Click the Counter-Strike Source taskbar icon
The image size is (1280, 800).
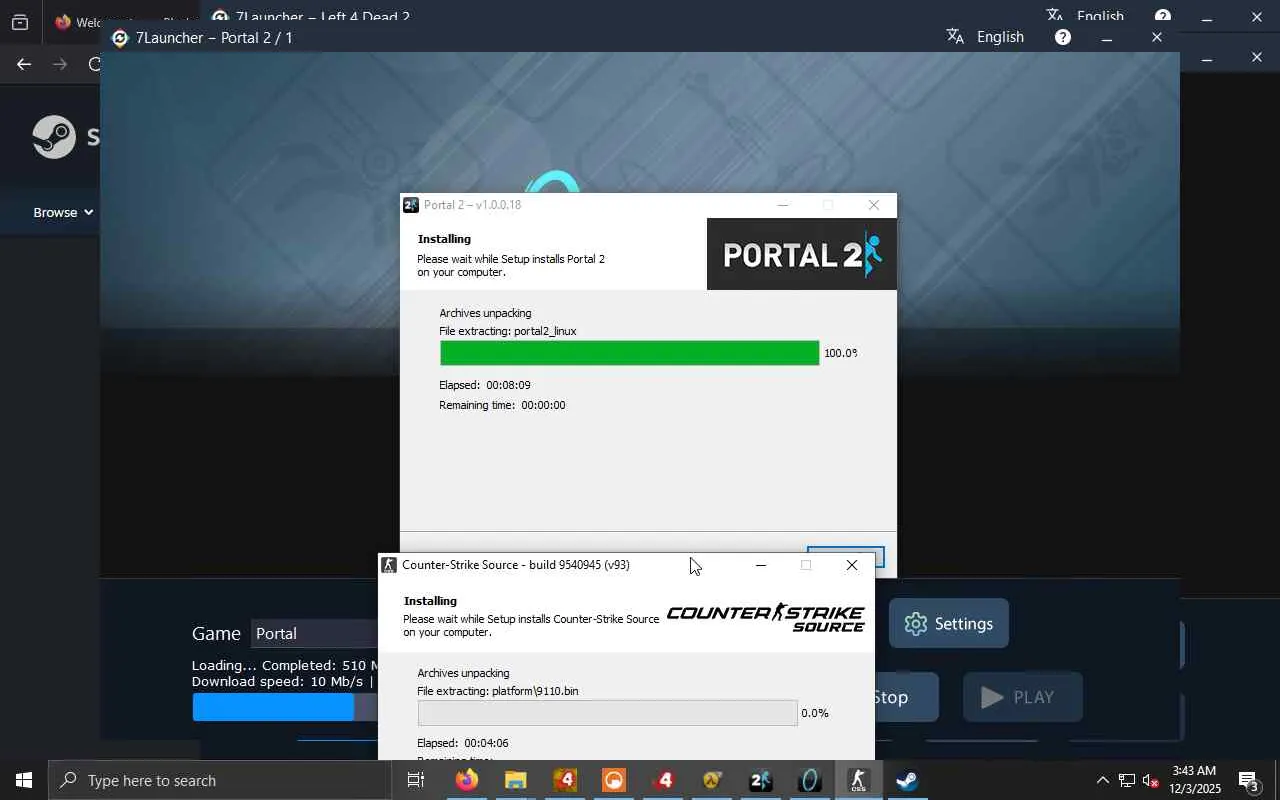(858, 780)
